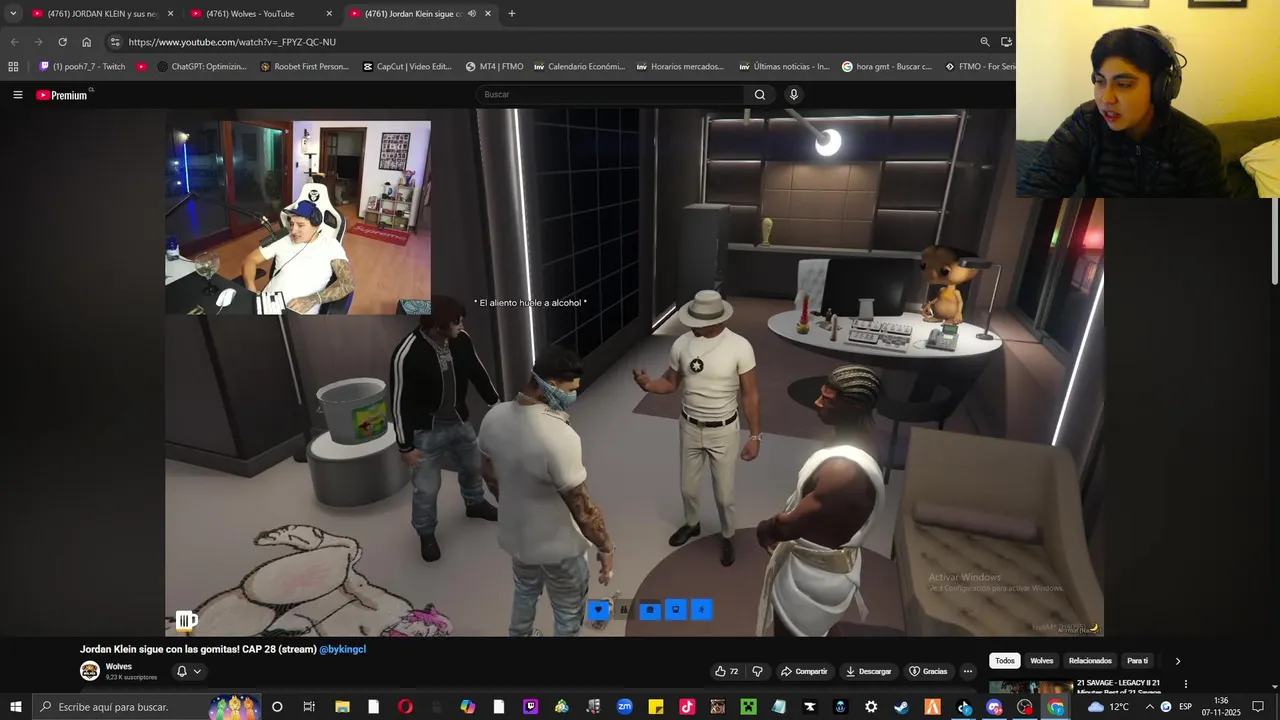Open a new browser tab
1280x720 pixels.
[x=512, y=14]
